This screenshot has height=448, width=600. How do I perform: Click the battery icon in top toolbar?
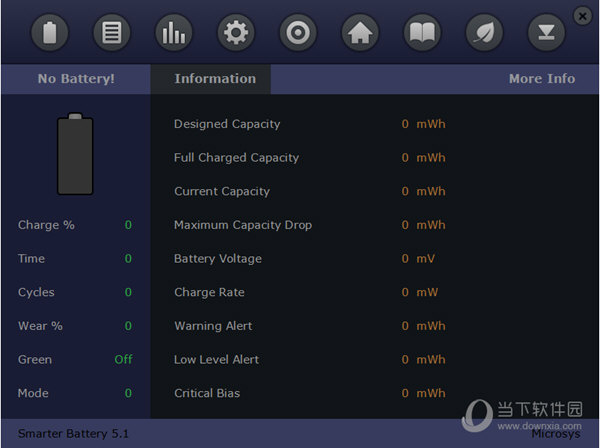[49, 33]
